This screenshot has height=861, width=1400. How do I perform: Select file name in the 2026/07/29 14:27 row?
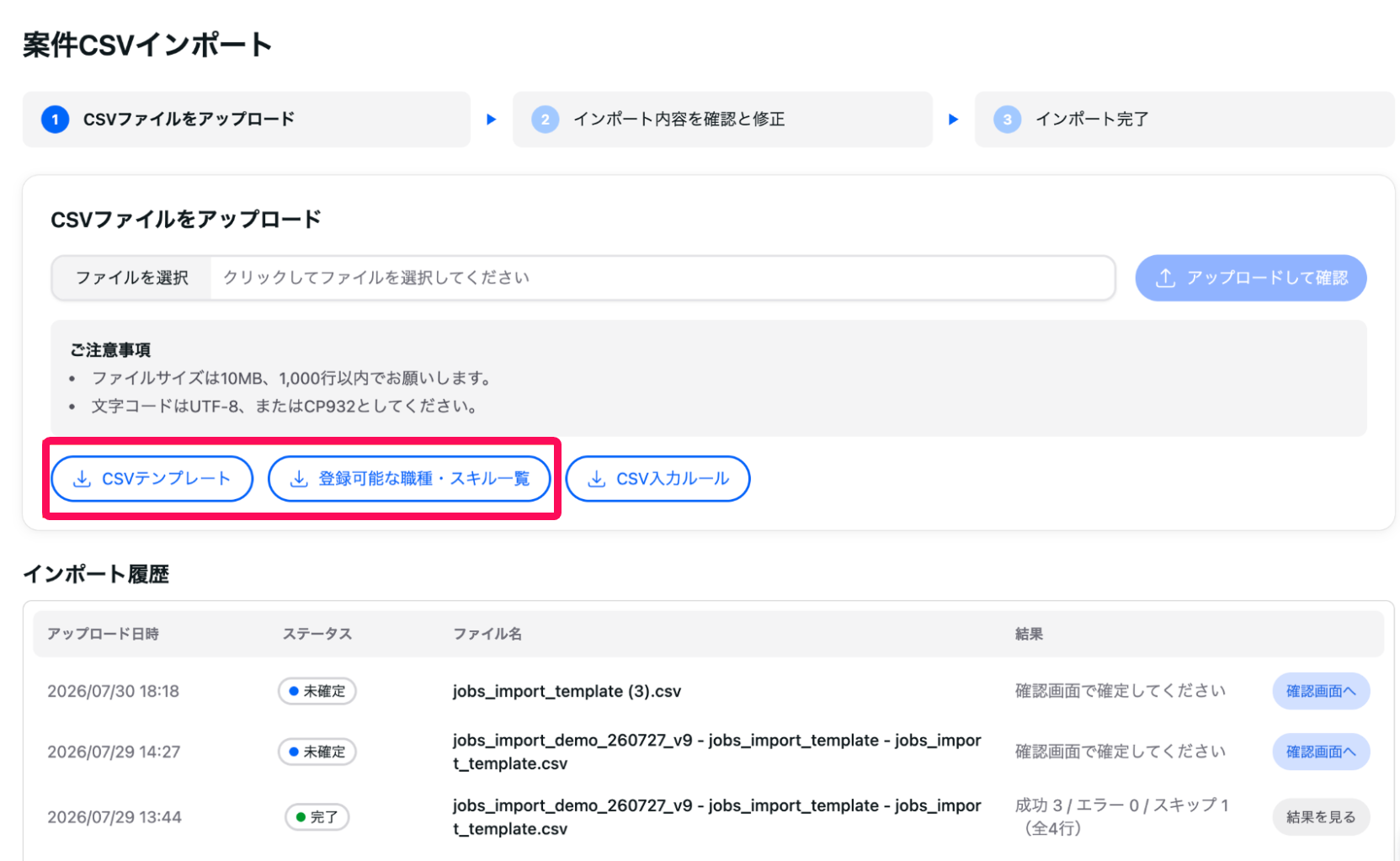(x=716, y=752)
